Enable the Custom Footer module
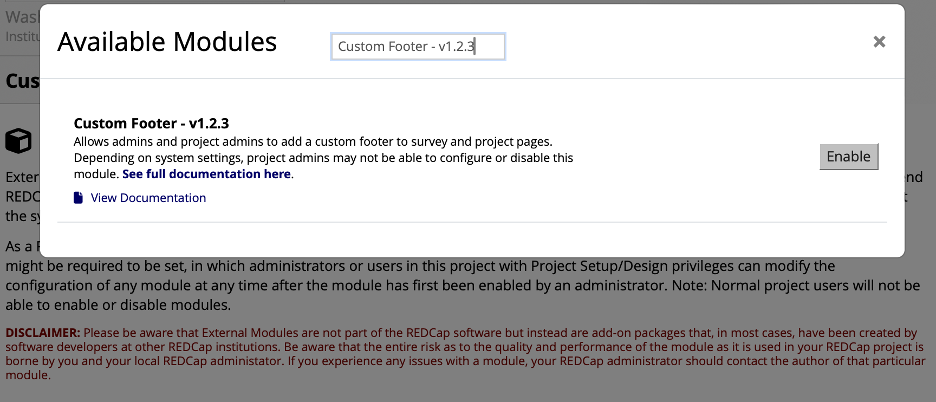Screen dimensions: 936x402 (848, 156)
